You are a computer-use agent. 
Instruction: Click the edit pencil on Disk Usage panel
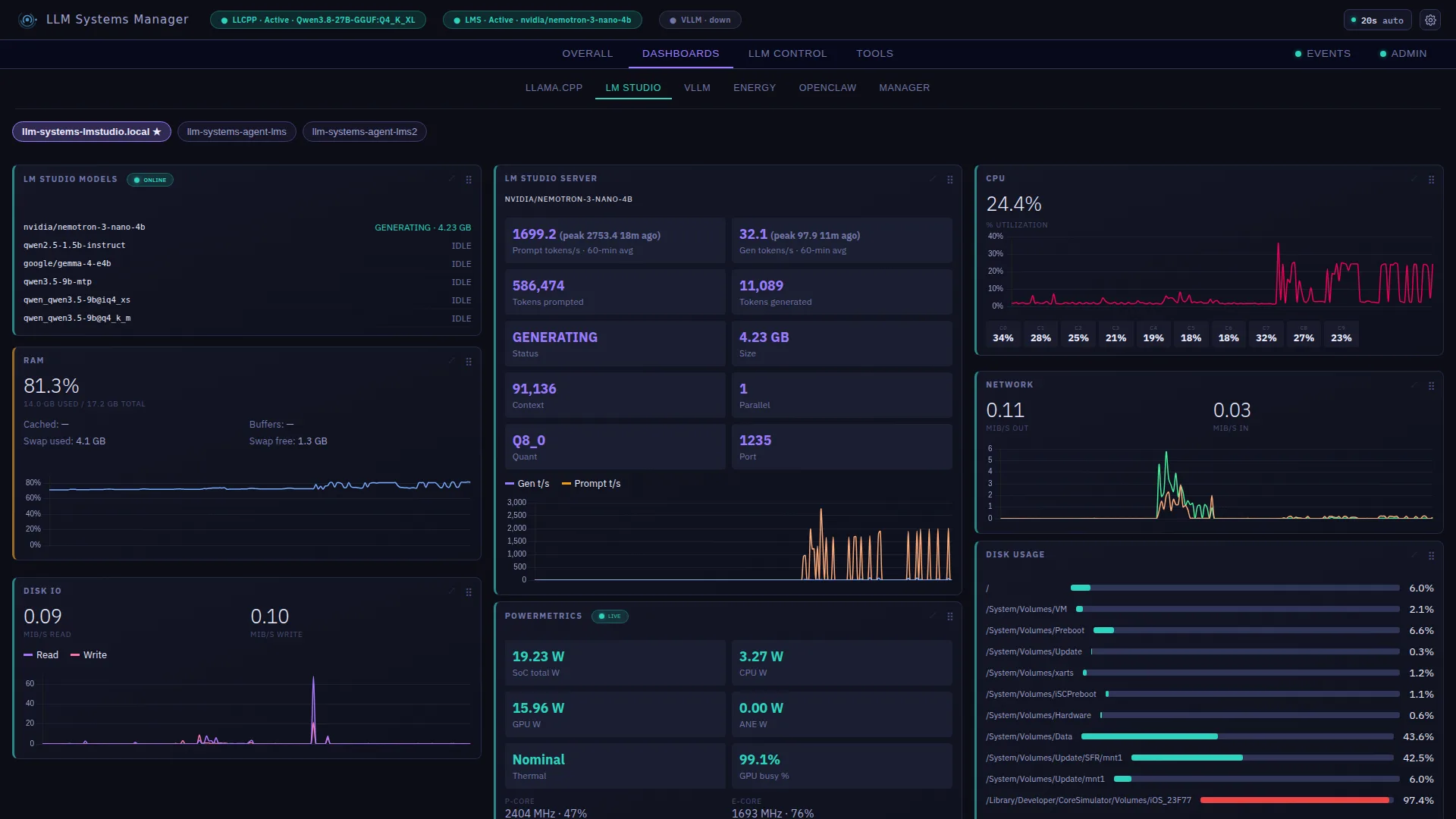(x=1414, y=555)
